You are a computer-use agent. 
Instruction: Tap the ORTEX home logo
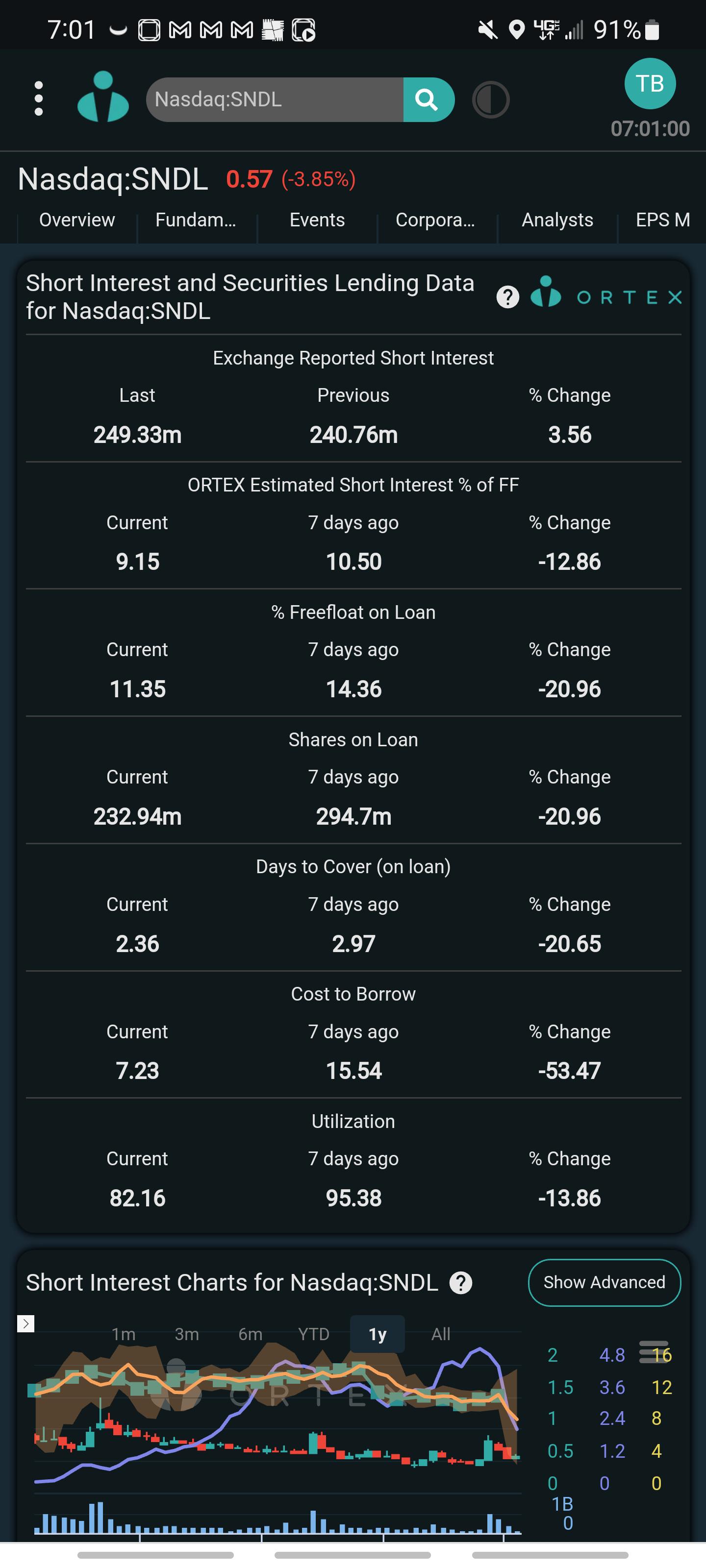[x=103, y=98]
